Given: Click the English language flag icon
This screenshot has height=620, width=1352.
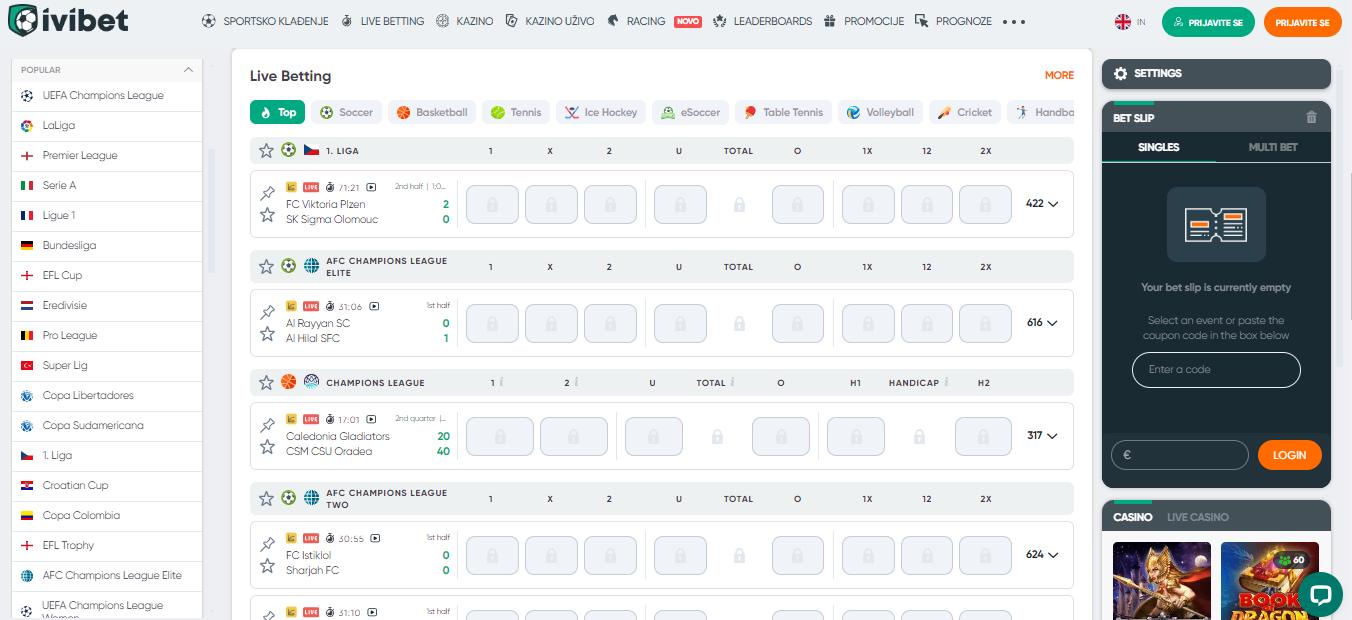Looking at the screenshot, I should (x=1123, y=21).
